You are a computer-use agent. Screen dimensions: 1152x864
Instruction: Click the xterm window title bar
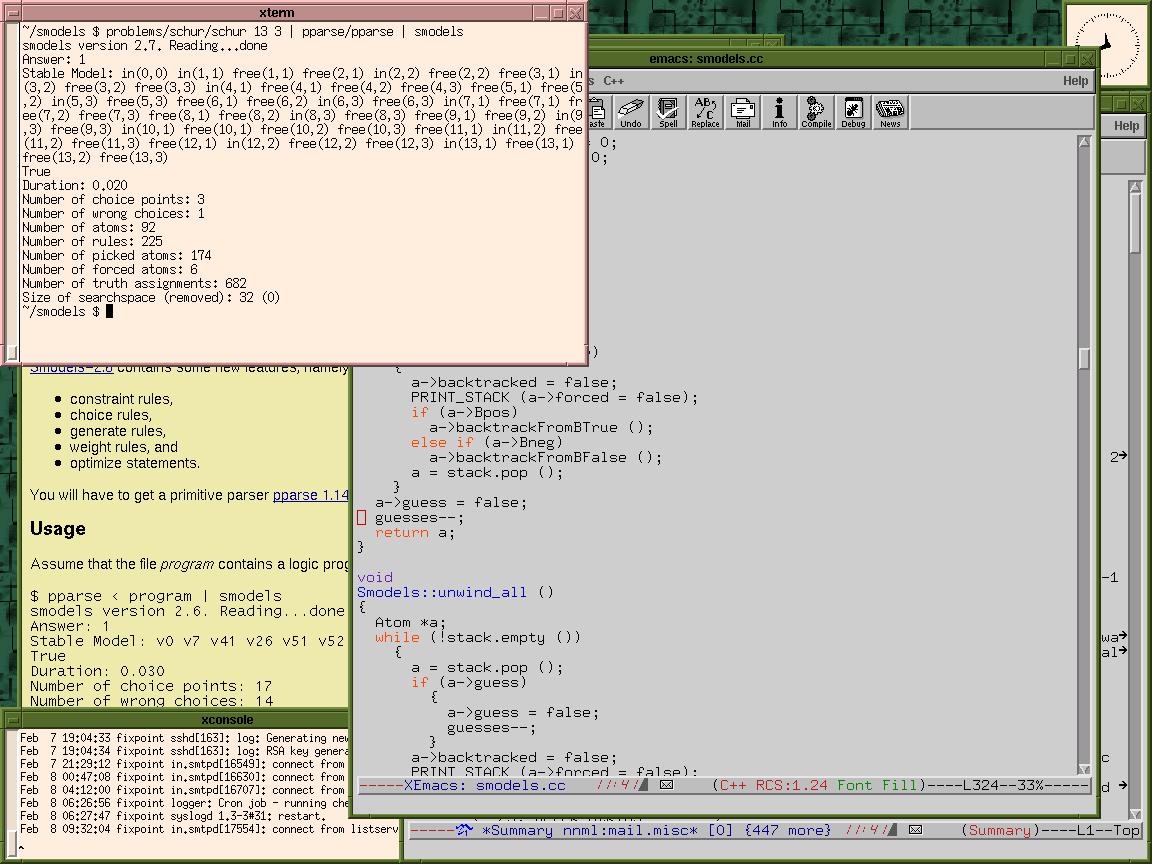coord(276,13)
